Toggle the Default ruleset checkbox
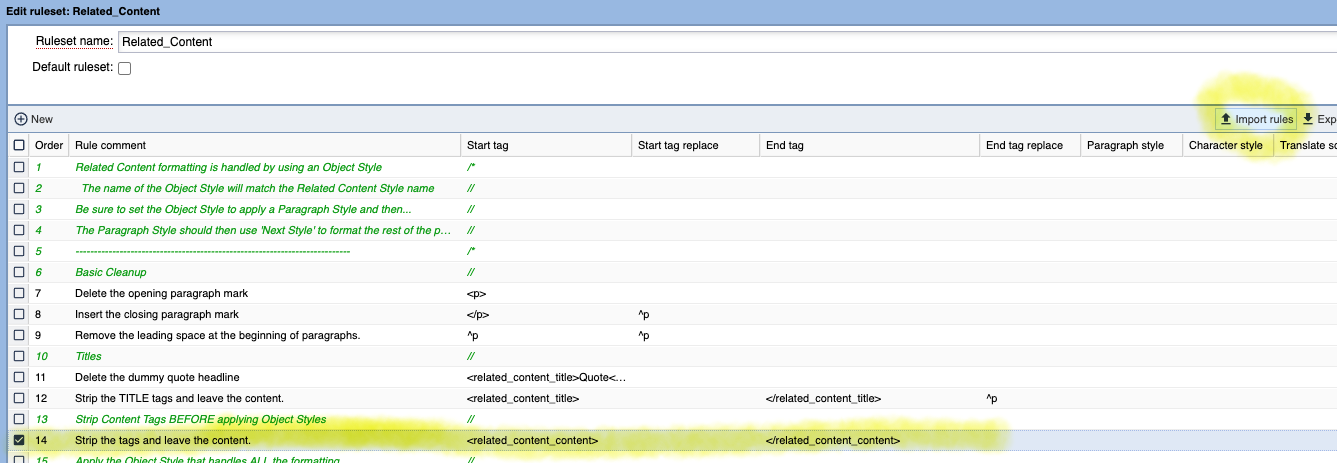This screenshot has height=463, width=1337. (125, 69)
